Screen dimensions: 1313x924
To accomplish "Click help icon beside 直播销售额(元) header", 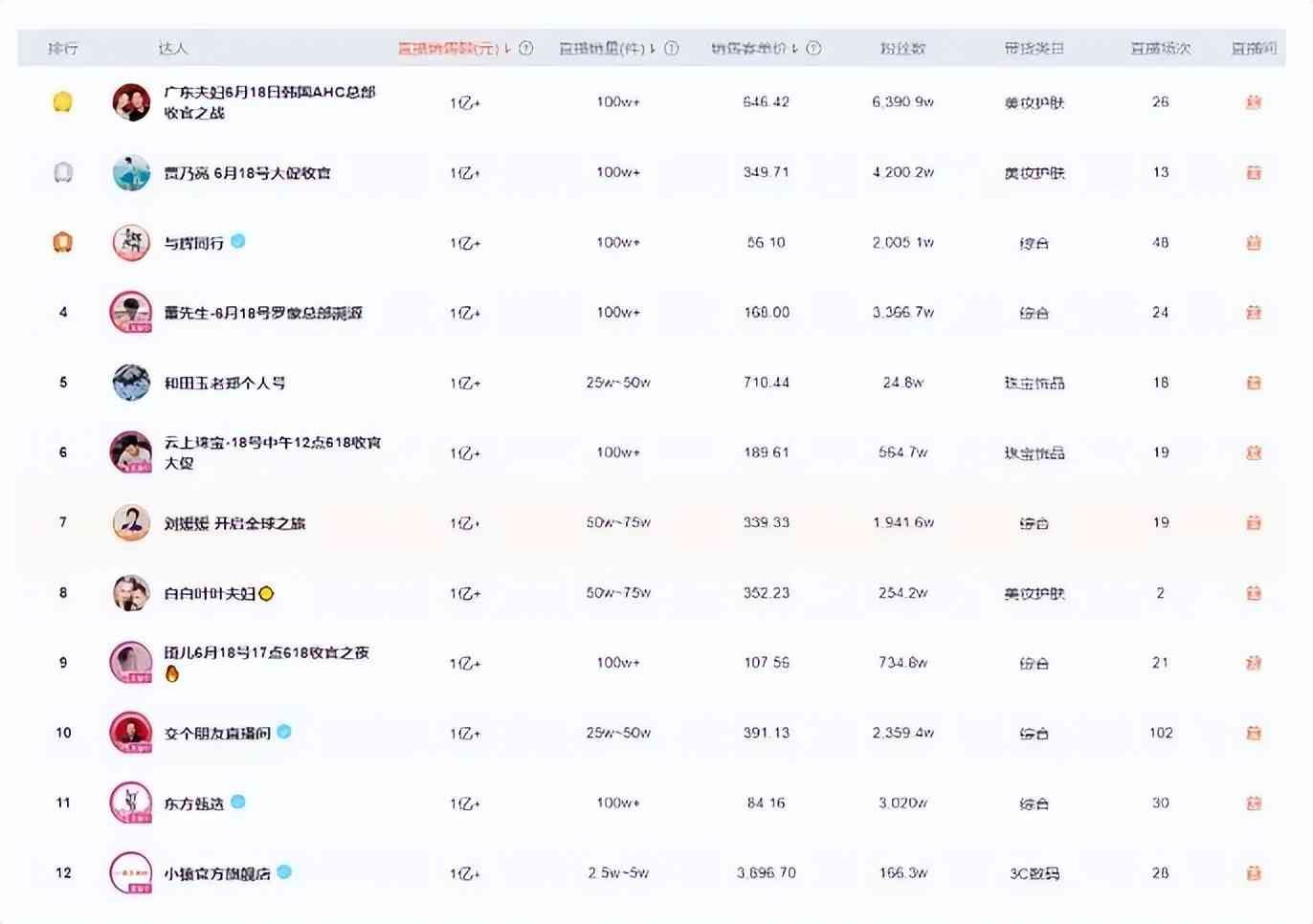I will 525,48.
